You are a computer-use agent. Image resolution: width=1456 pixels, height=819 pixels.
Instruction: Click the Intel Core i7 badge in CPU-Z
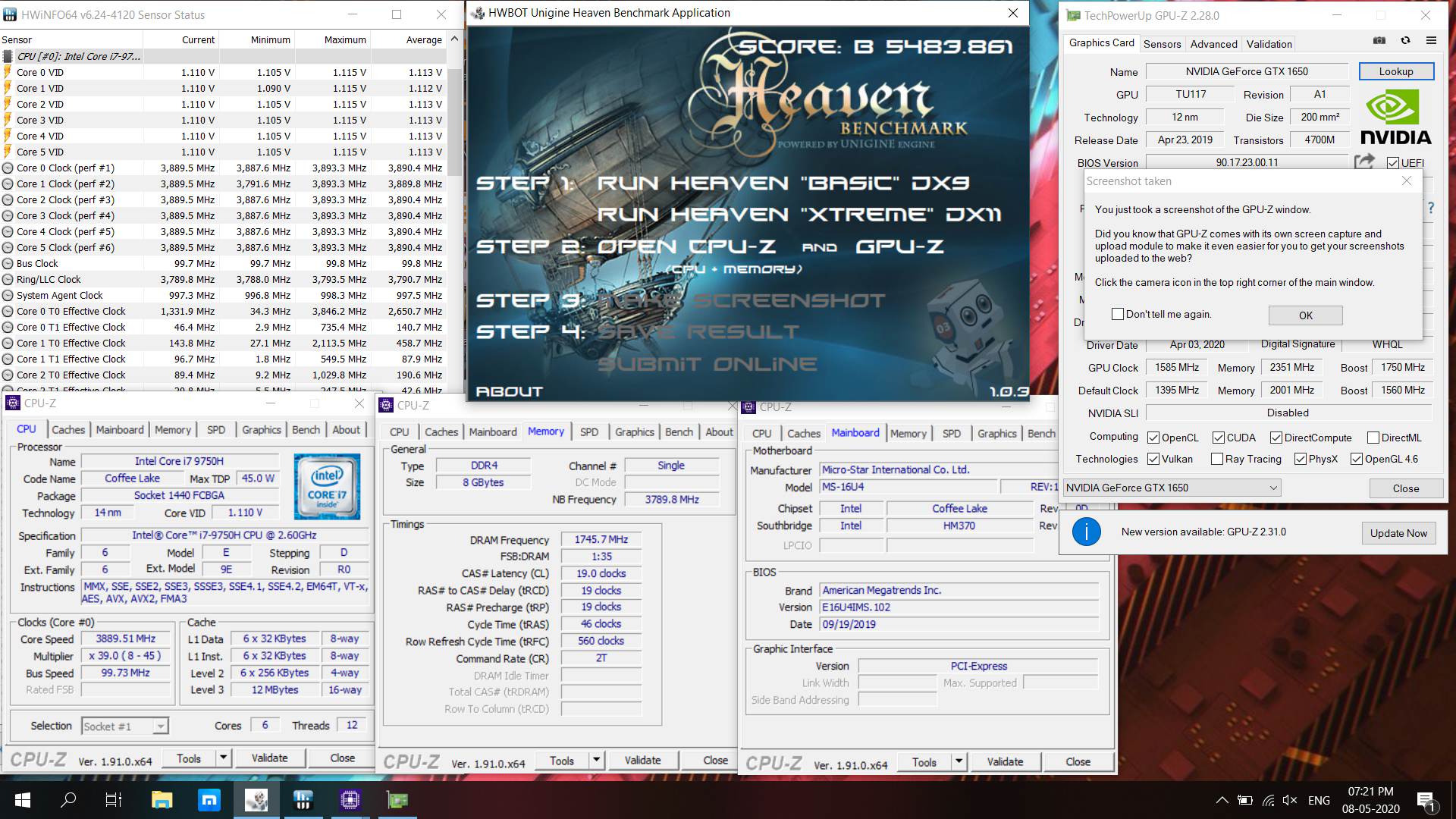(327, 487)
